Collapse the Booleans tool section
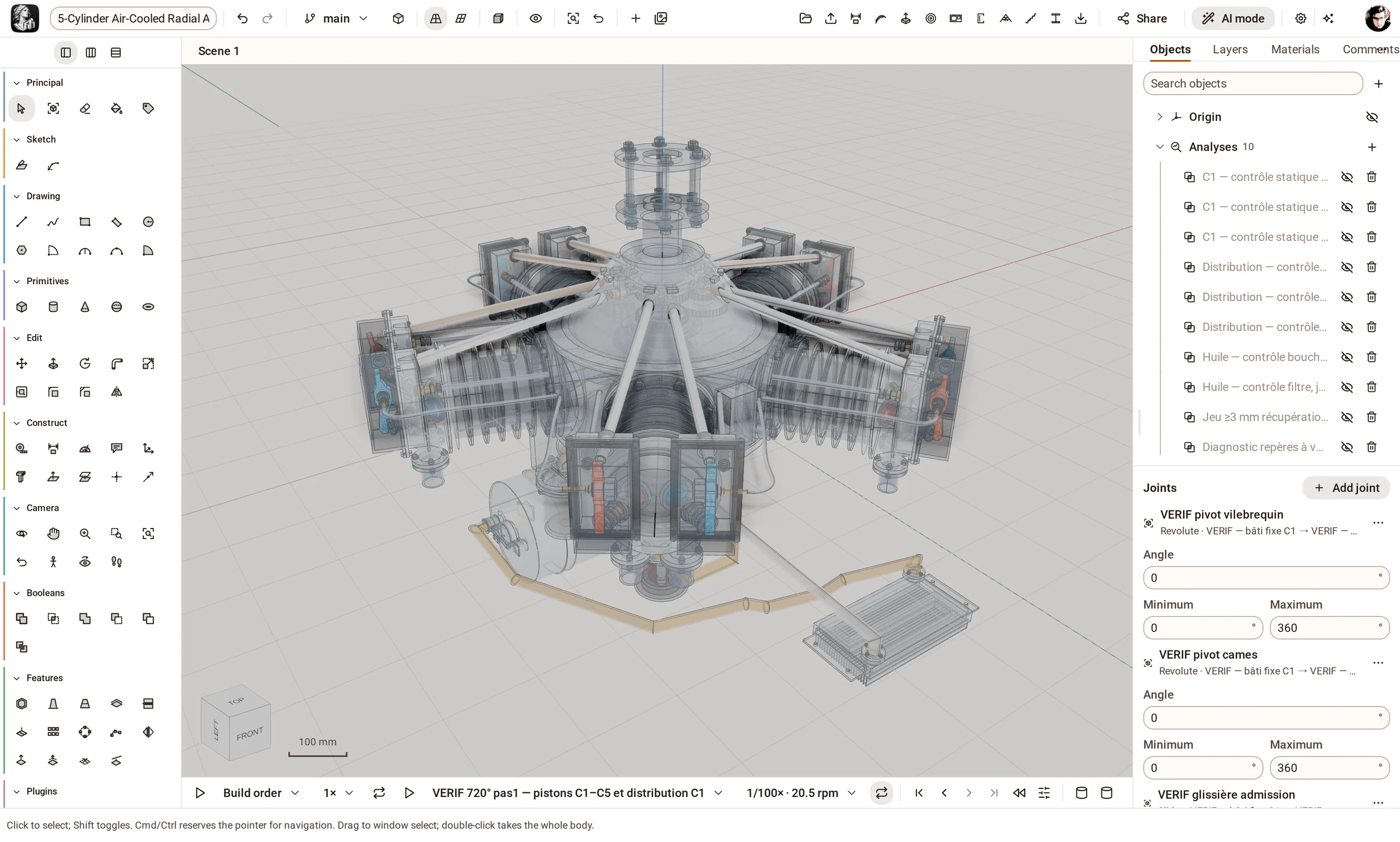The height and width of the screenshot is (842, 1400). click(16, 593)
